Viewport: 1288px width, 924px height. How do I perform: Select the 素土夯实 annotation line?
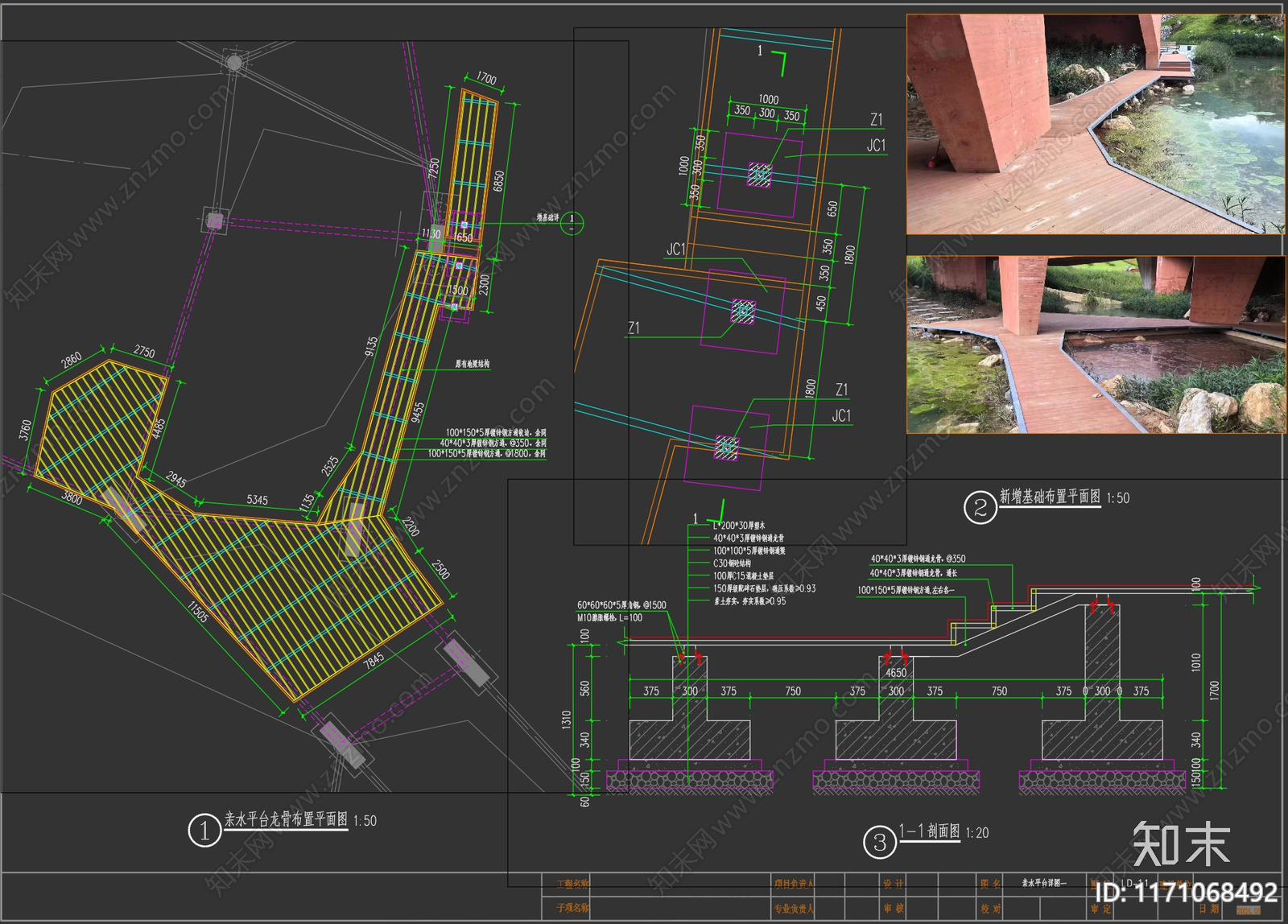(750, 601)
